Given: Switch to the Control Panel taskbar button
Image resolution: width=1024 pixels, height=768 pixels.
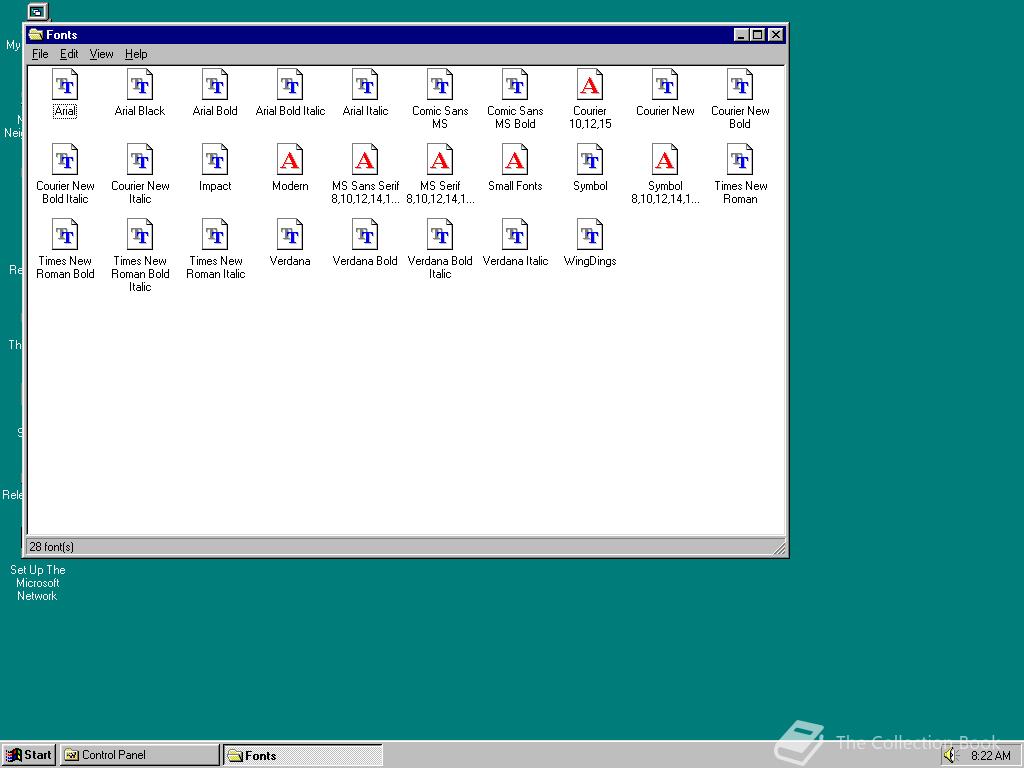Looking at the screenshot, I should pyautogui.click(x=138, y=755).
